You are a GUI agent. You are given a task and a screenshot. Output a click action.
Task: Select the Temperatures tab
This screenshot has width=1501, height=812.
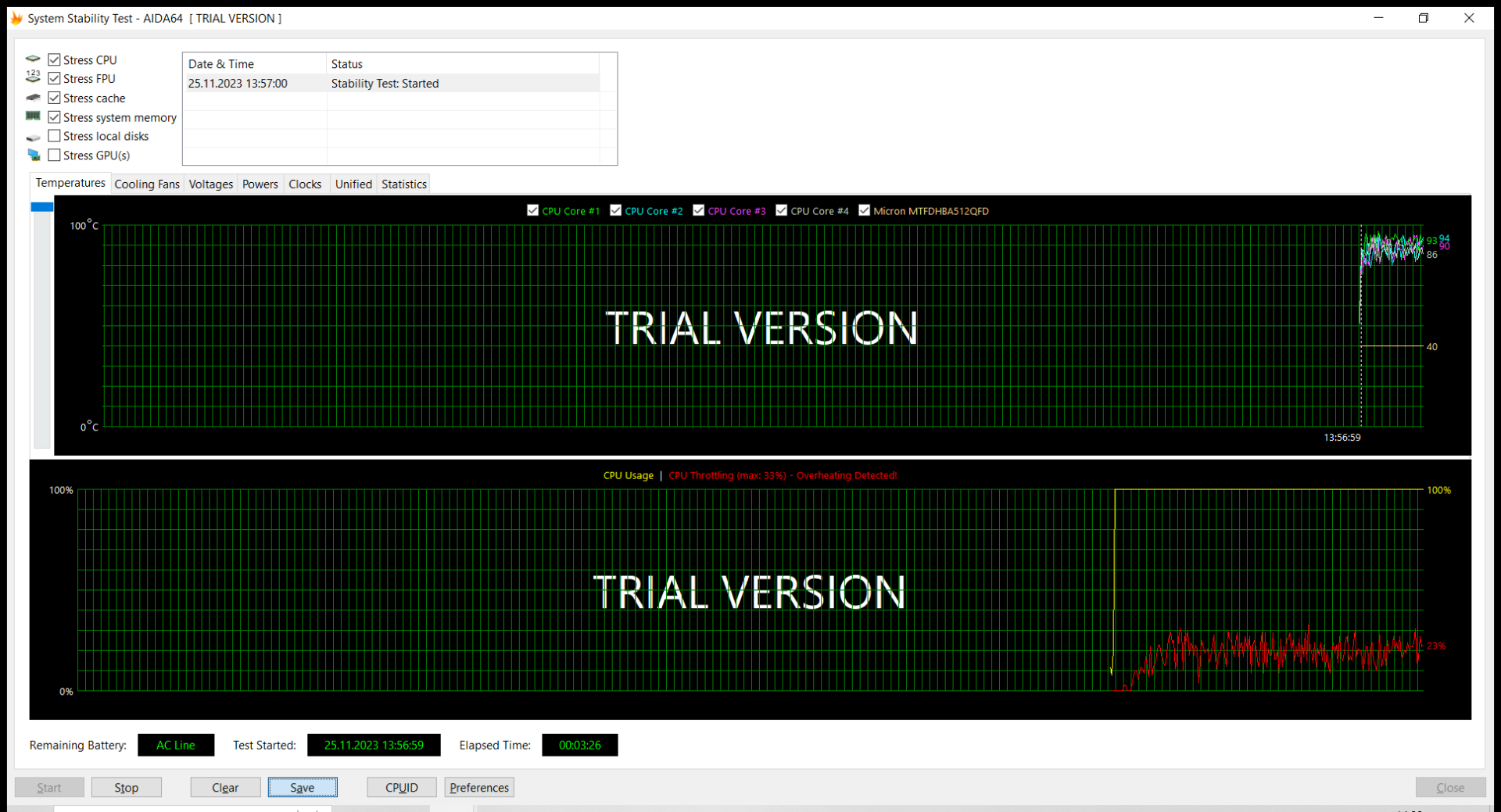70,183
